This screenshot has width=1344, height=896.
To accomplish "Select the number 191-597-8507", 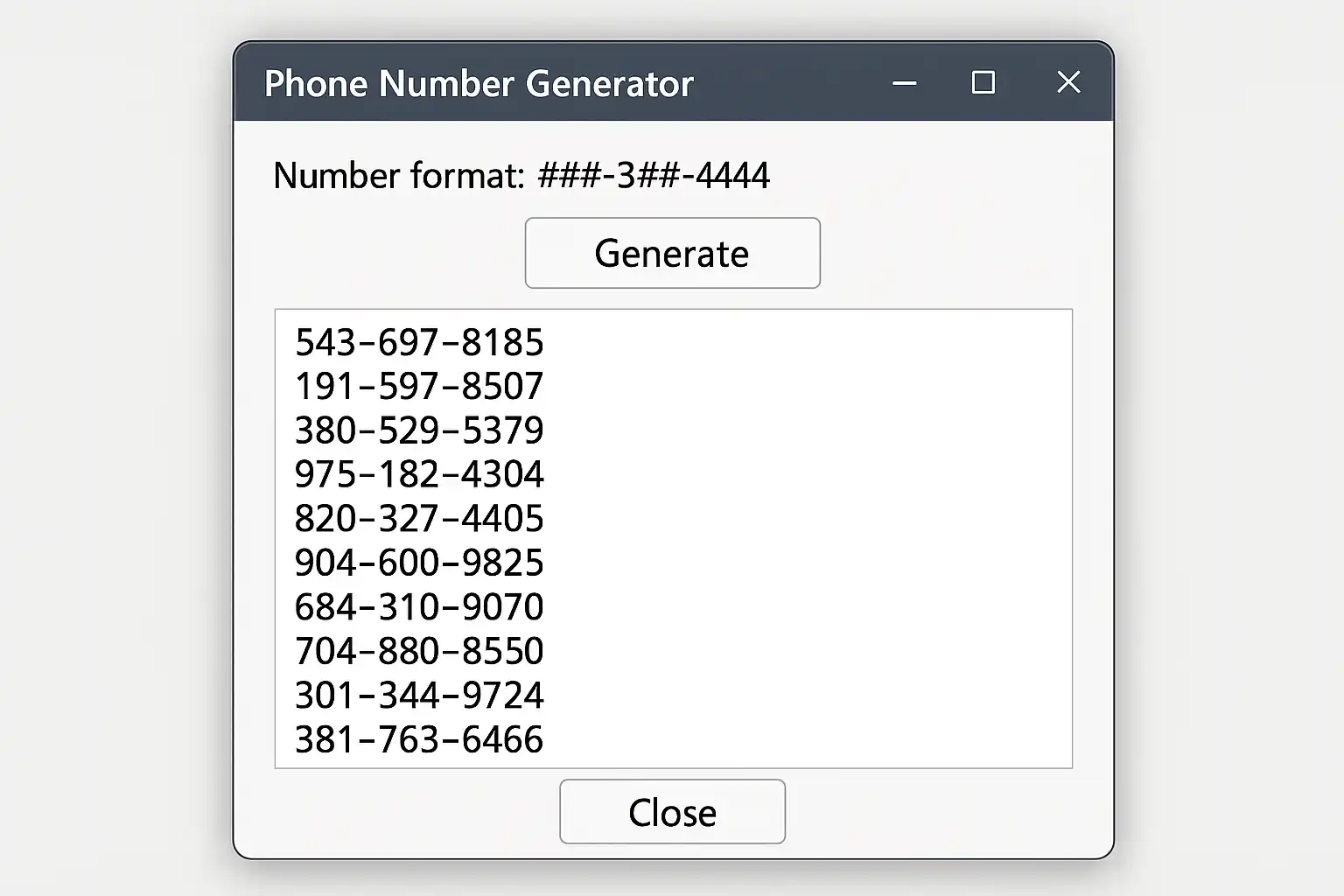I will [419, 386].
